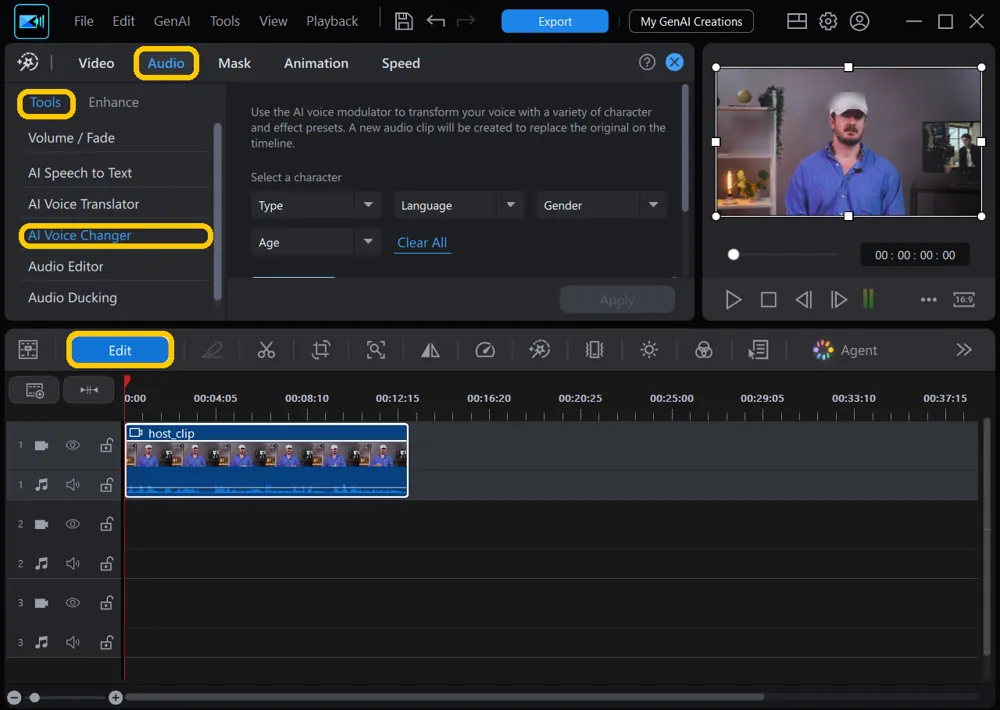Switch to the Speed tab
Viewport: 1000px width, 710px height.
point(401,63)
